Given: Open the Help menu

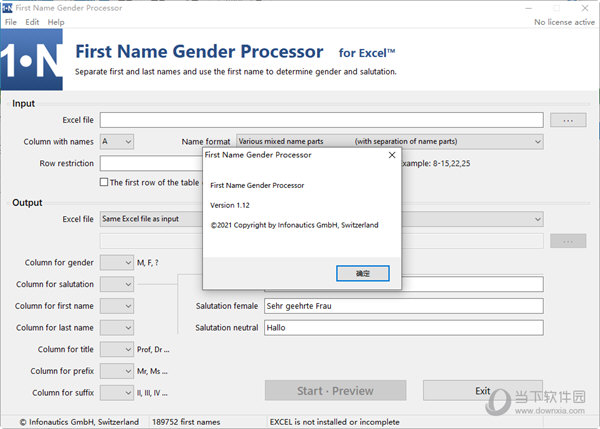Looking at the screenshot, I should click(x=56, y=22).
